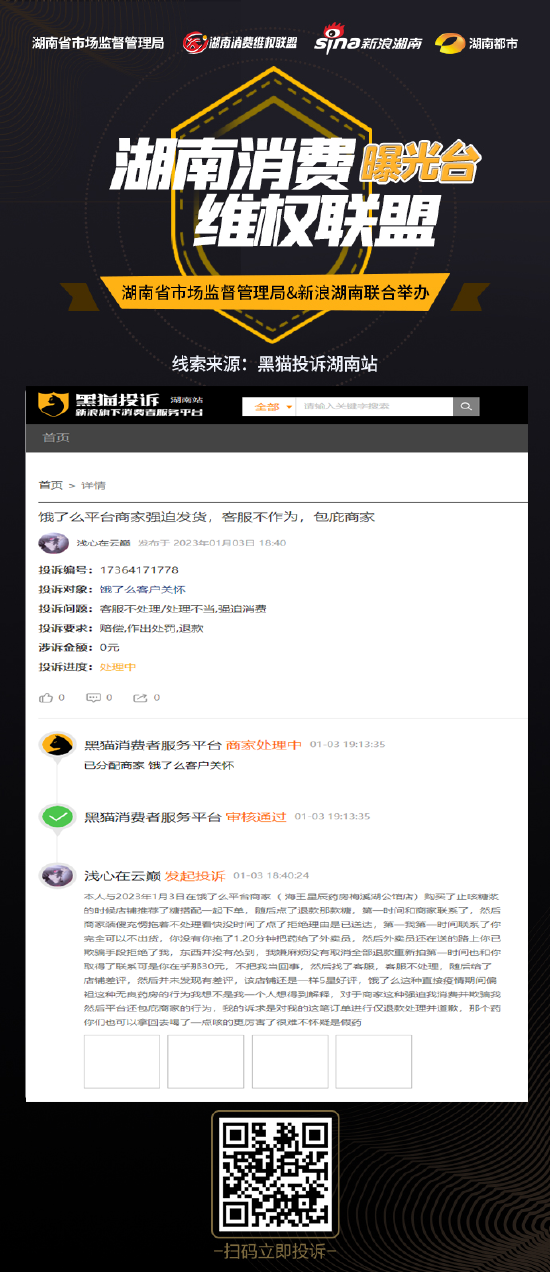550x1272 pixels.
Task: Click the orange 发起投诉 label
Action: (195, 875)
